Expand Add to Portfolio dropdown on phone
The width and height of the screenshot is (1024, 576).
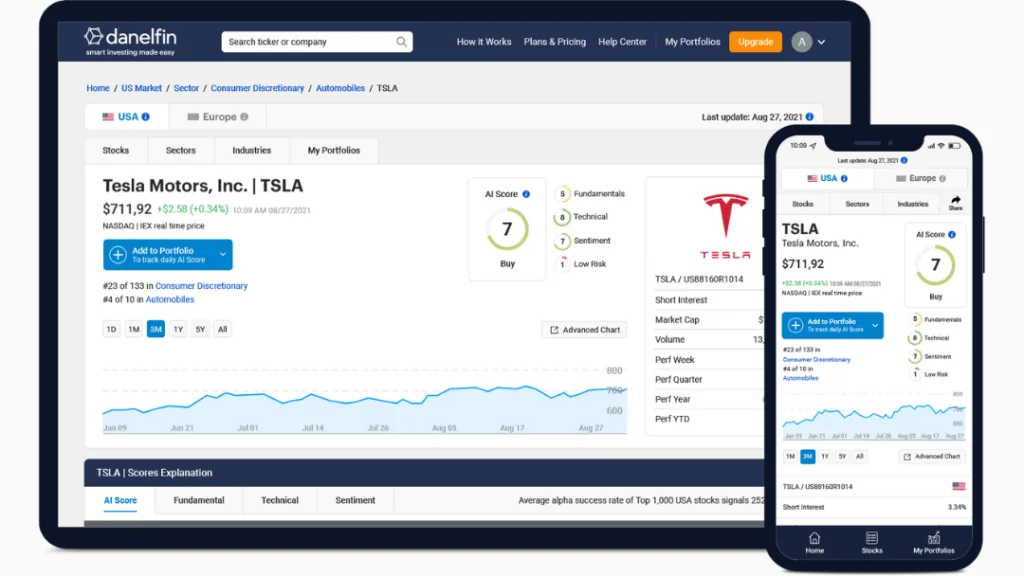874,325
